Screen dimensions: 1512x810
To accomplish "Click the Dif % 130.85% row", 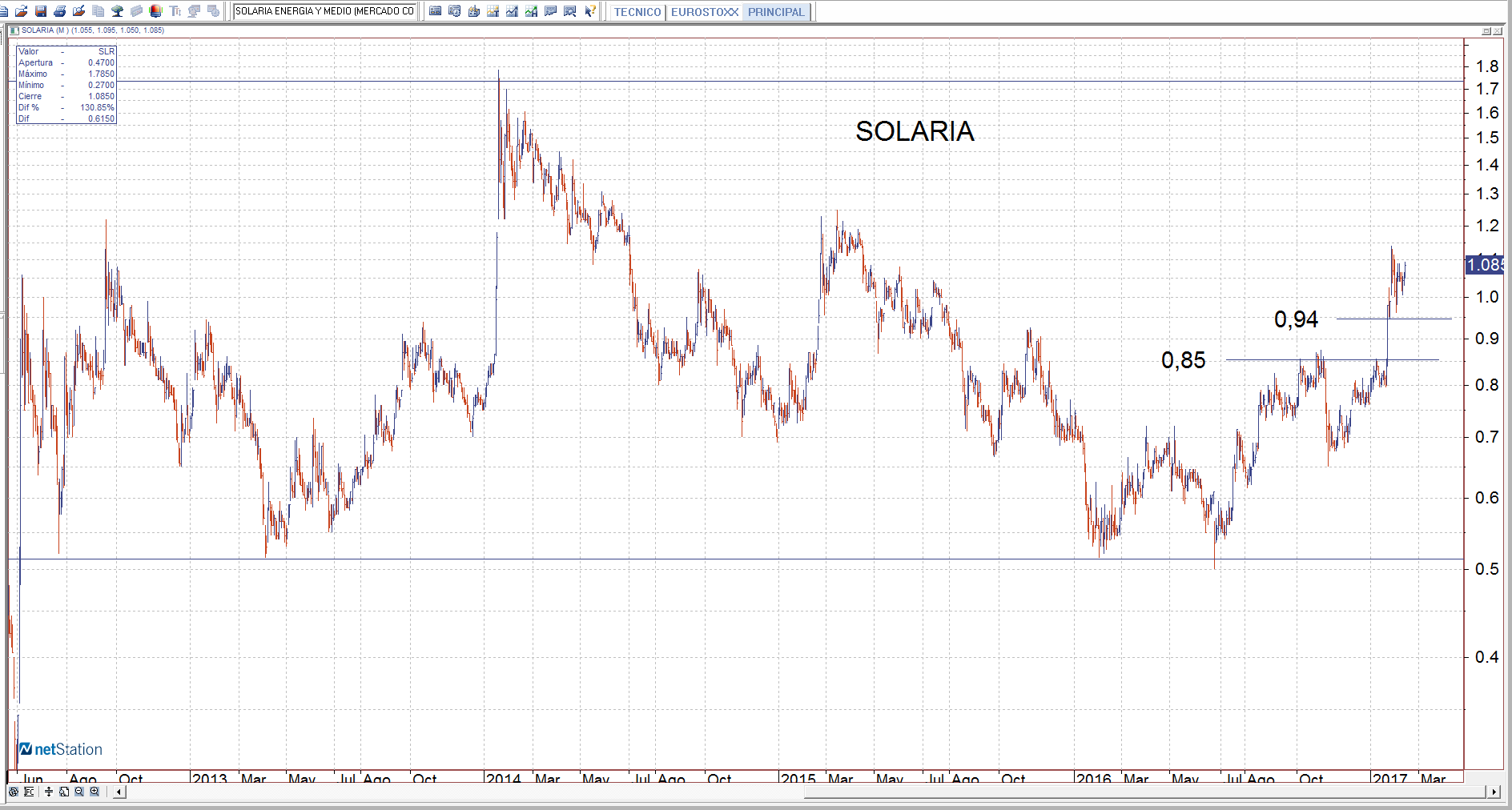I will tap(66, 107).
